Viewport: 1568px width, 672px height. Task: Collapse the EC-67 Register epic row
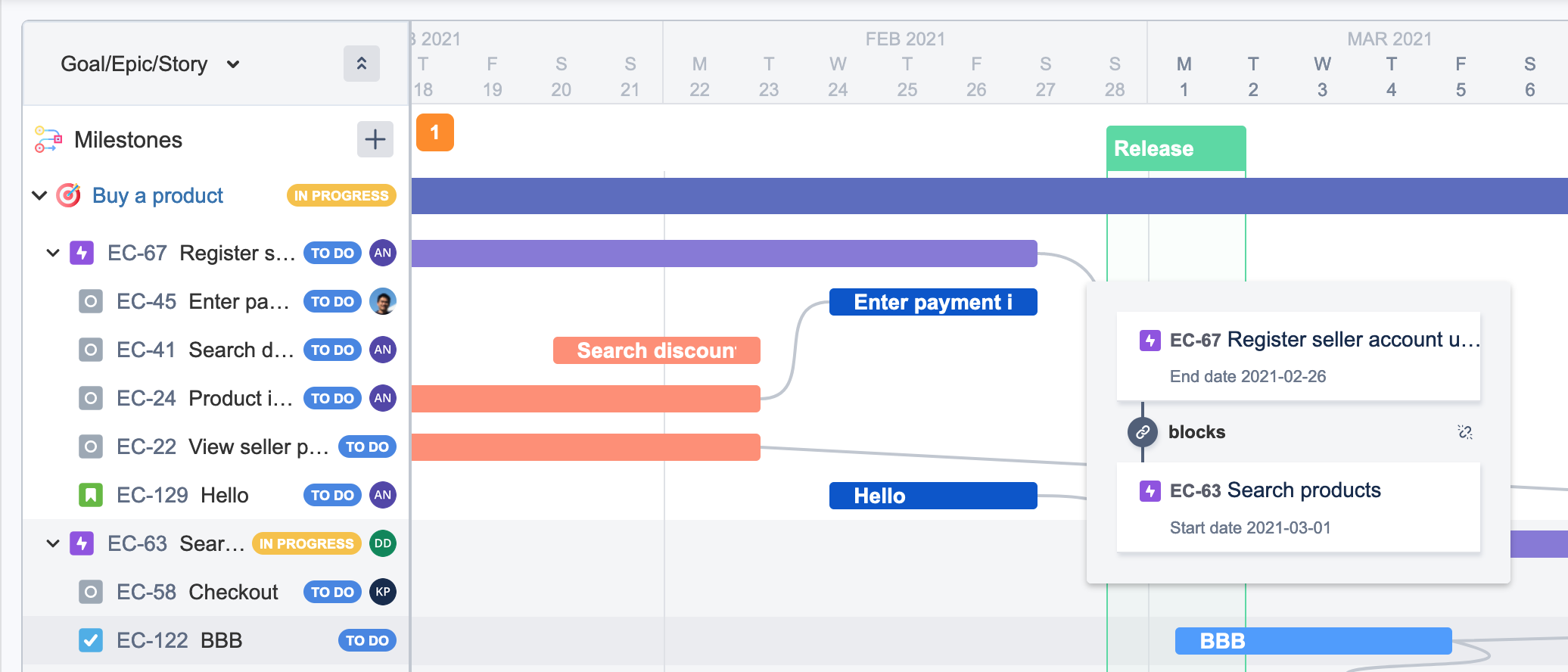(53, 253)
